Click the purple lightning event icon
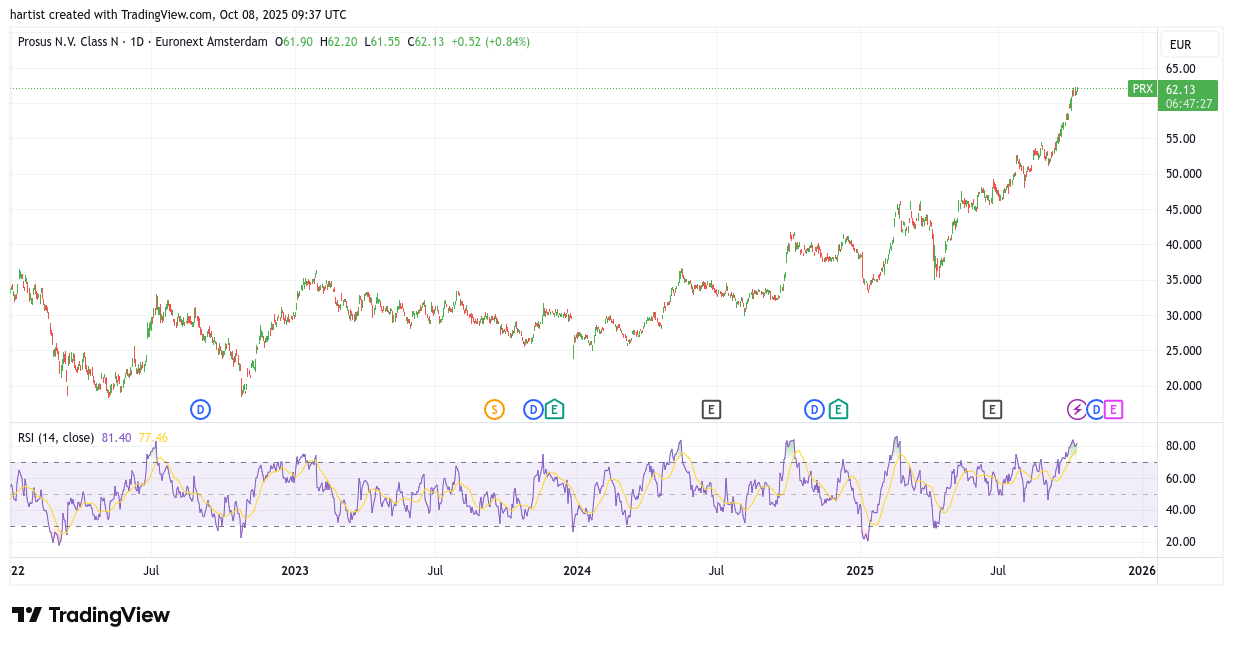 click(x=1077, y=409)
